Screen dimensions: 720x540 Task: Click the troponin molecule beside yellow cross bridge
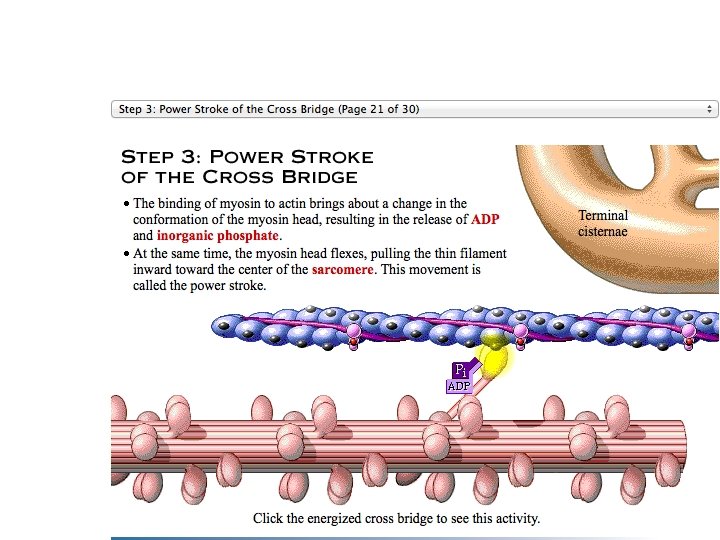click(520, 336)
